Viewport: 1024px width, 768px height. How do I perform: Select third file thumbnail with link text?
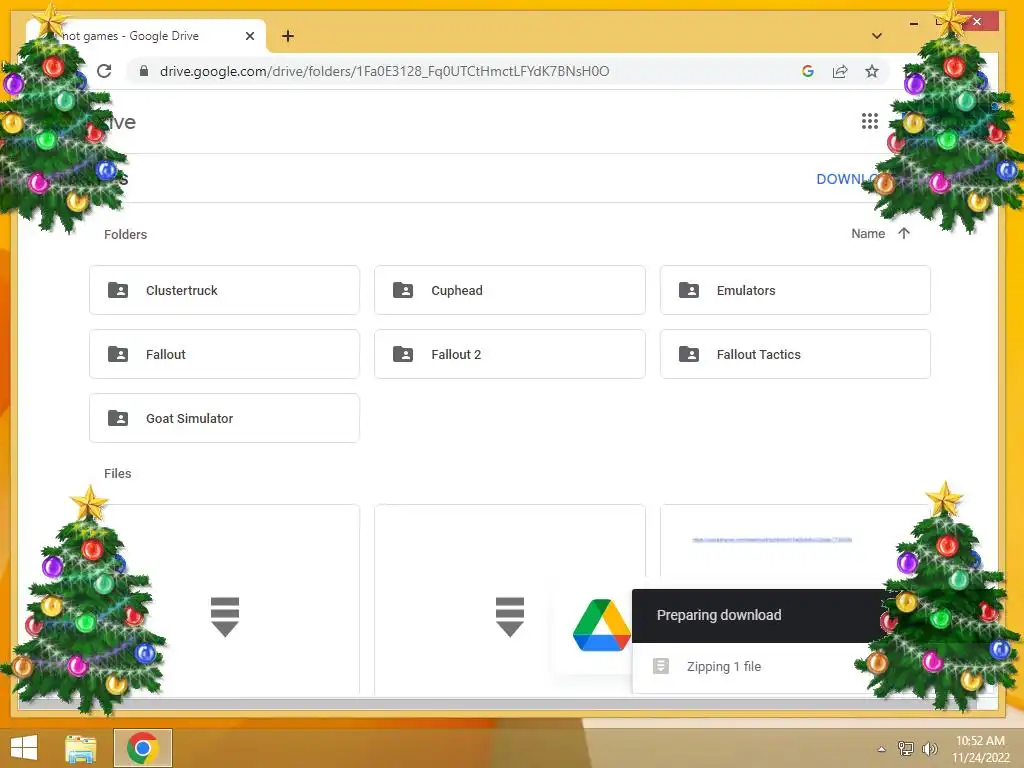[795, 541]
